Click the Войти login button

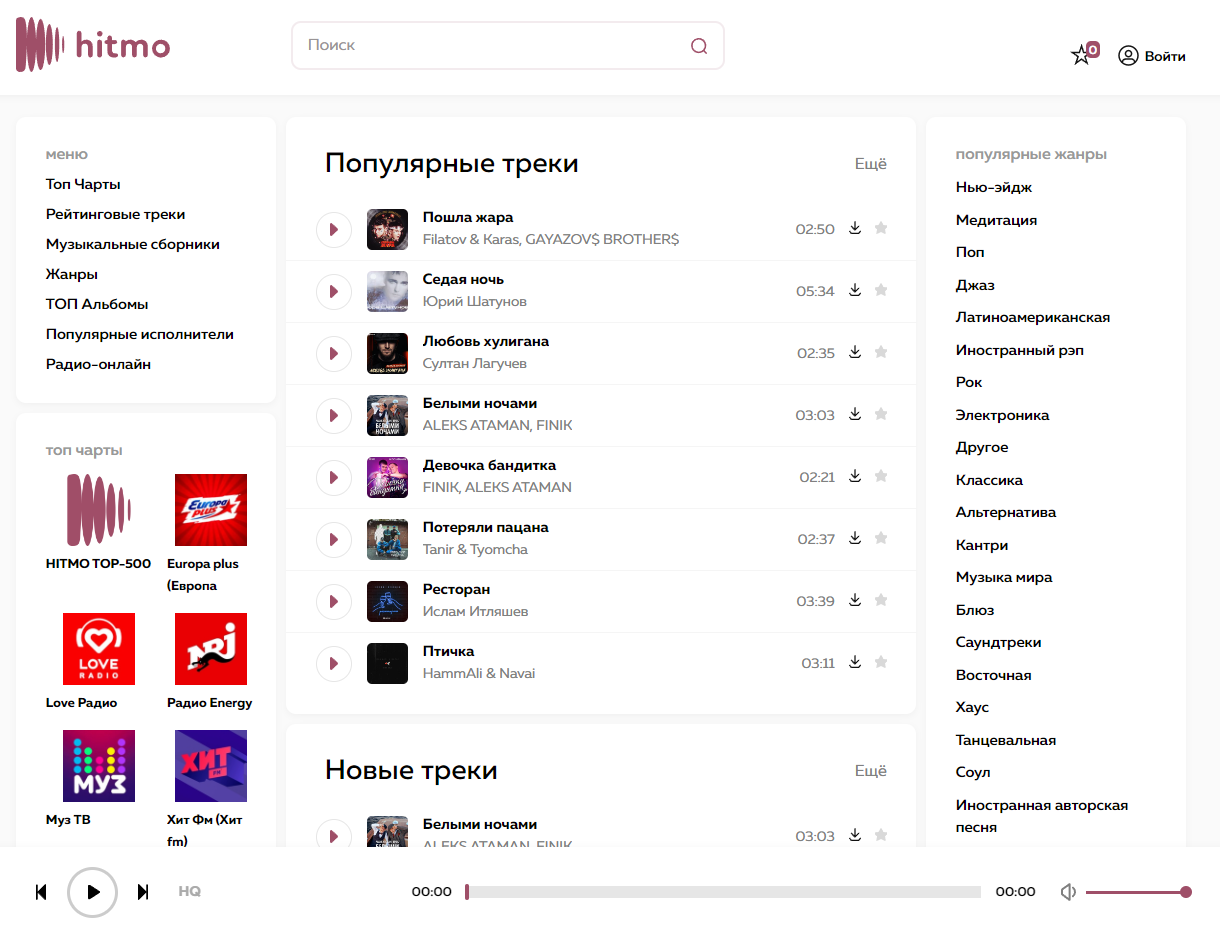click(x=1152, y=56)
